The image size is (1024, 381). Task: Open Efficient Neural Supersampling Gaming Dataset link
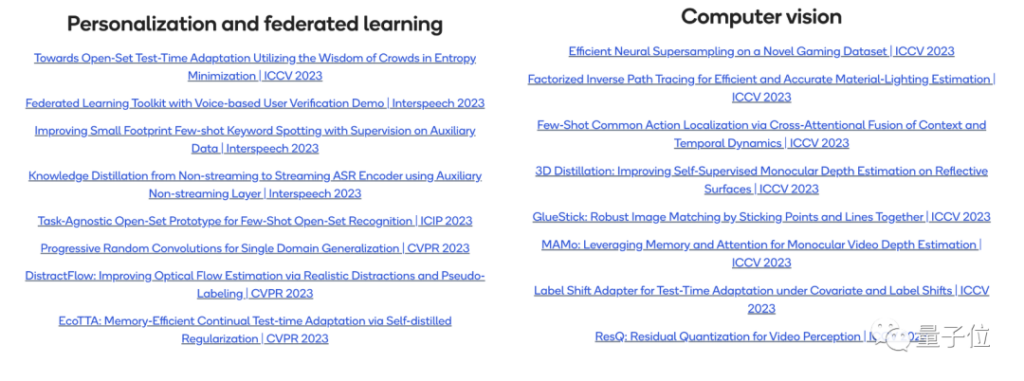tap(761, 51)
